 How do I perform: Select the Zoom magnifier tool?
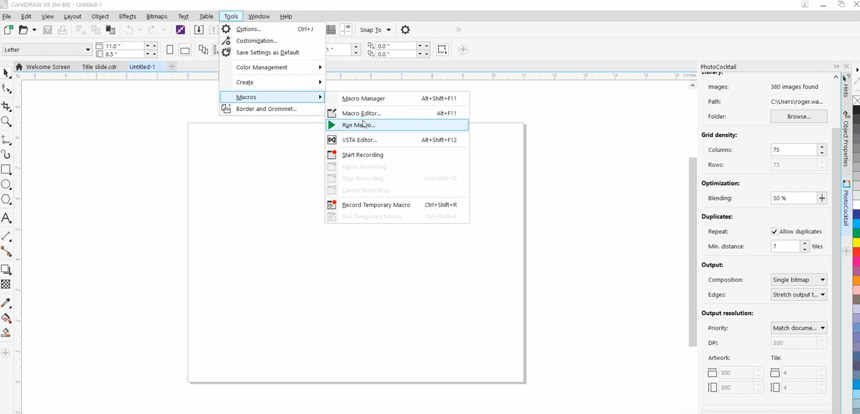6,122
